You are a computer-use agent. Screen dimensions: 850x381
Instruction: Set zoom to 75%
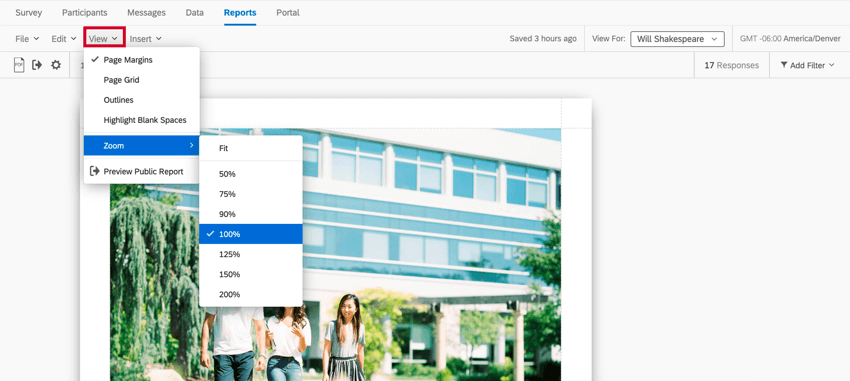[x=250, y=194]
